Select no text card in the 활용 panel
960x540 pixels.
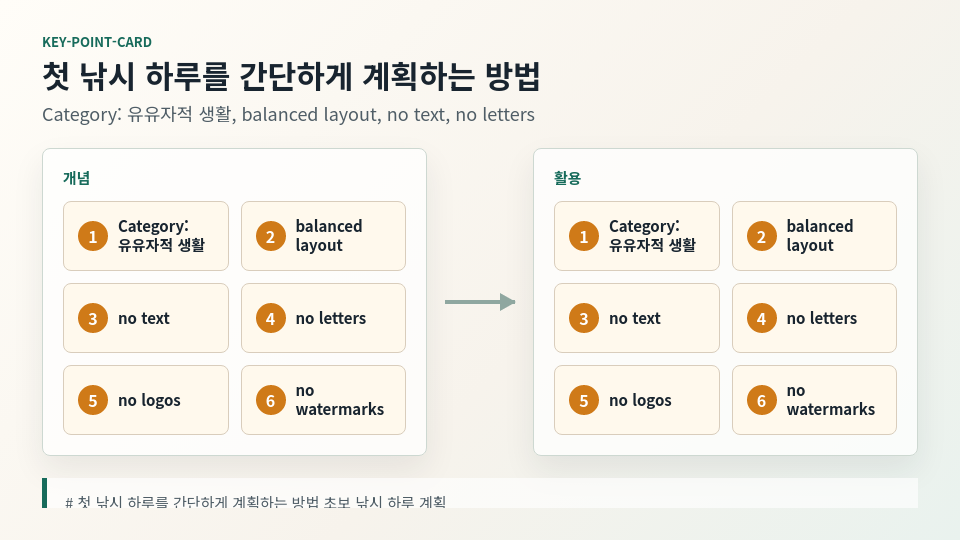pos(637,318)
